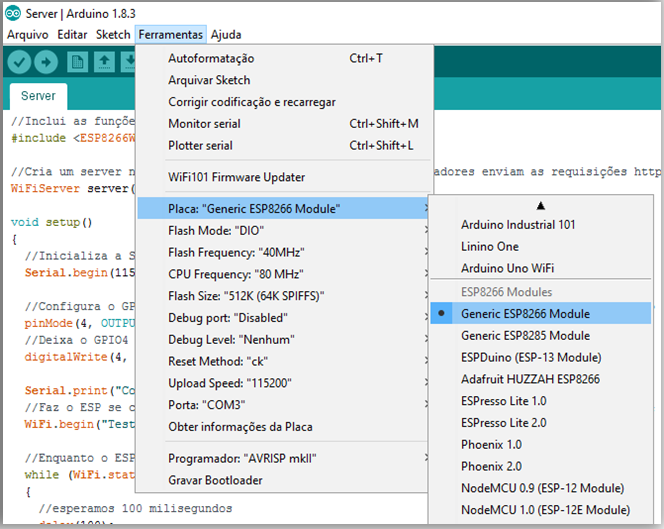Screen dimensions: 664x529
Task: Select Arduino Industrial 101 board
Action: 541,224
